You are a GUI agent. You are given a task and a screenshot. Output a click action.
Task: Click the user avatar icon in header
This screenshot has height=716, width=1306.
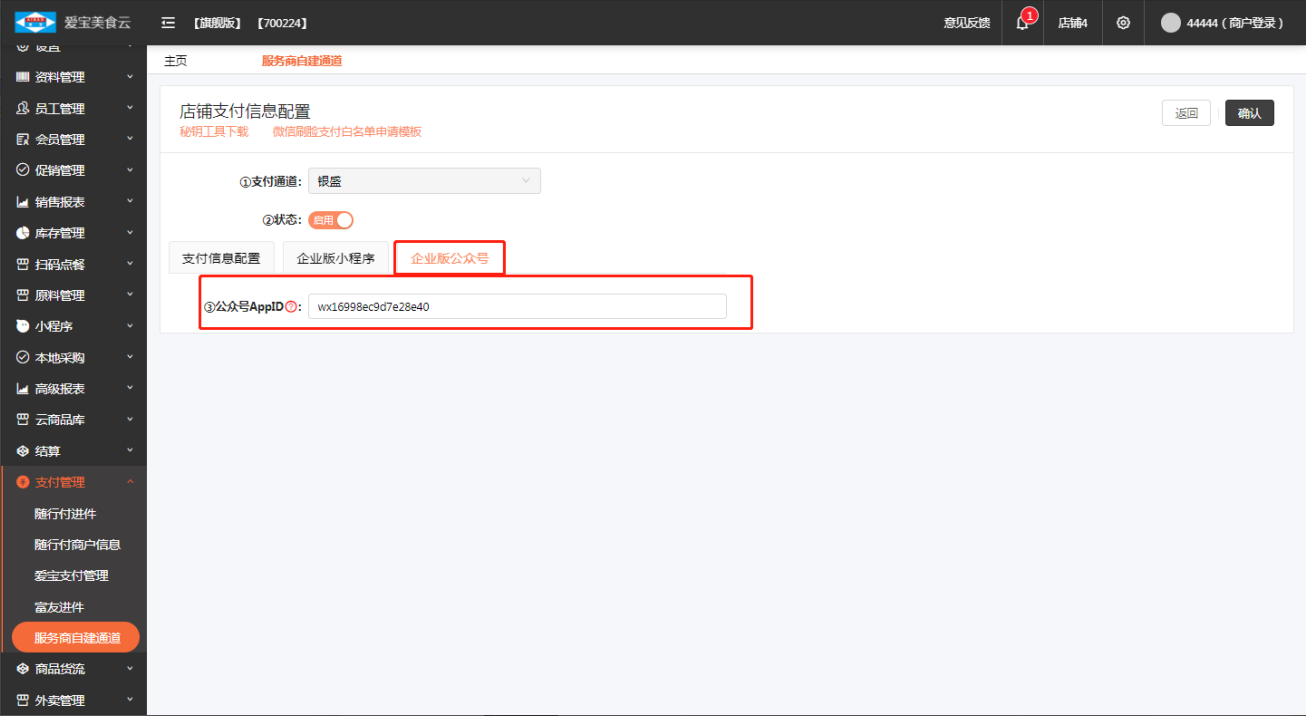[x=1170, y=23]
